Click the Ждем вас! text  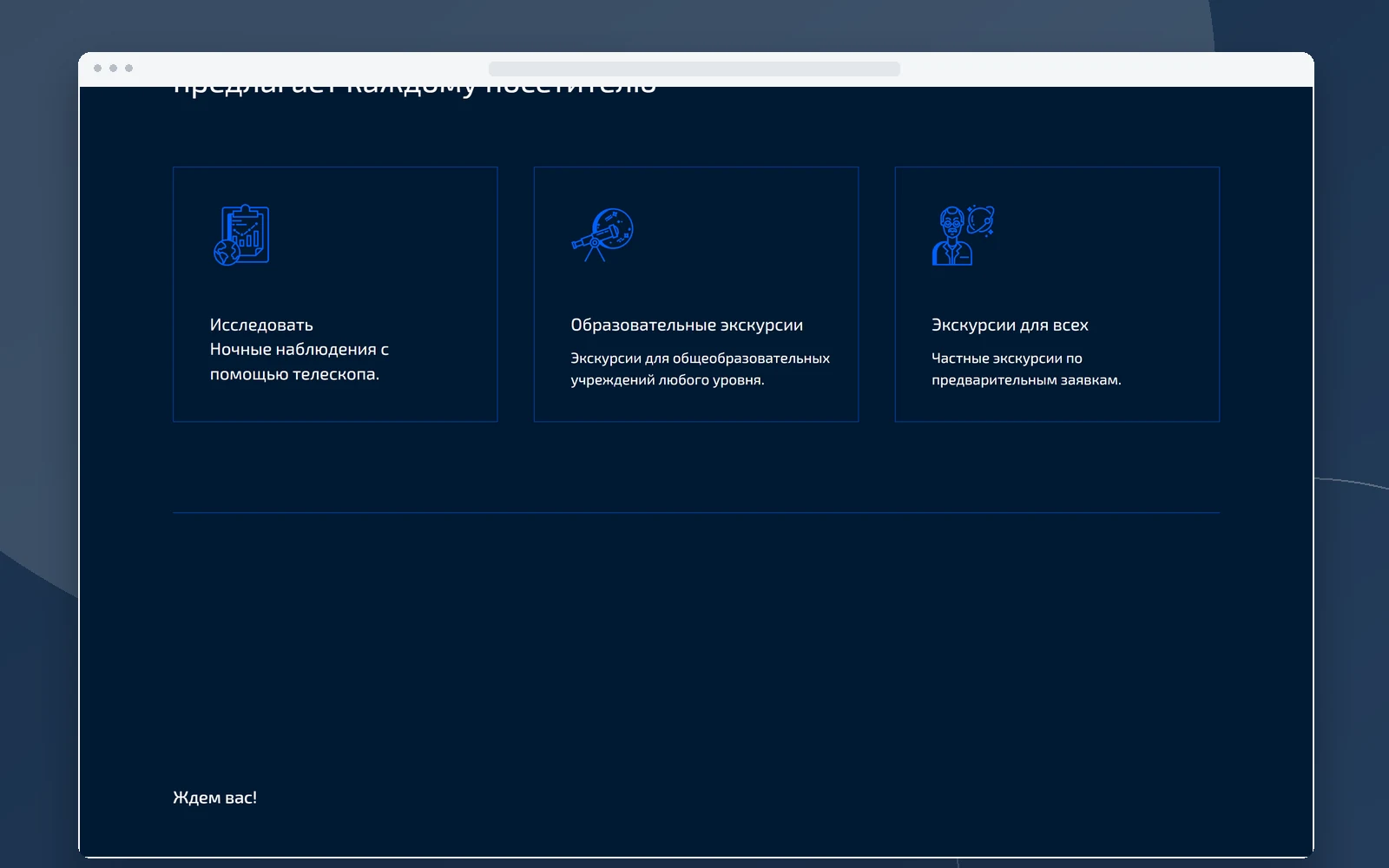(214, 798)
